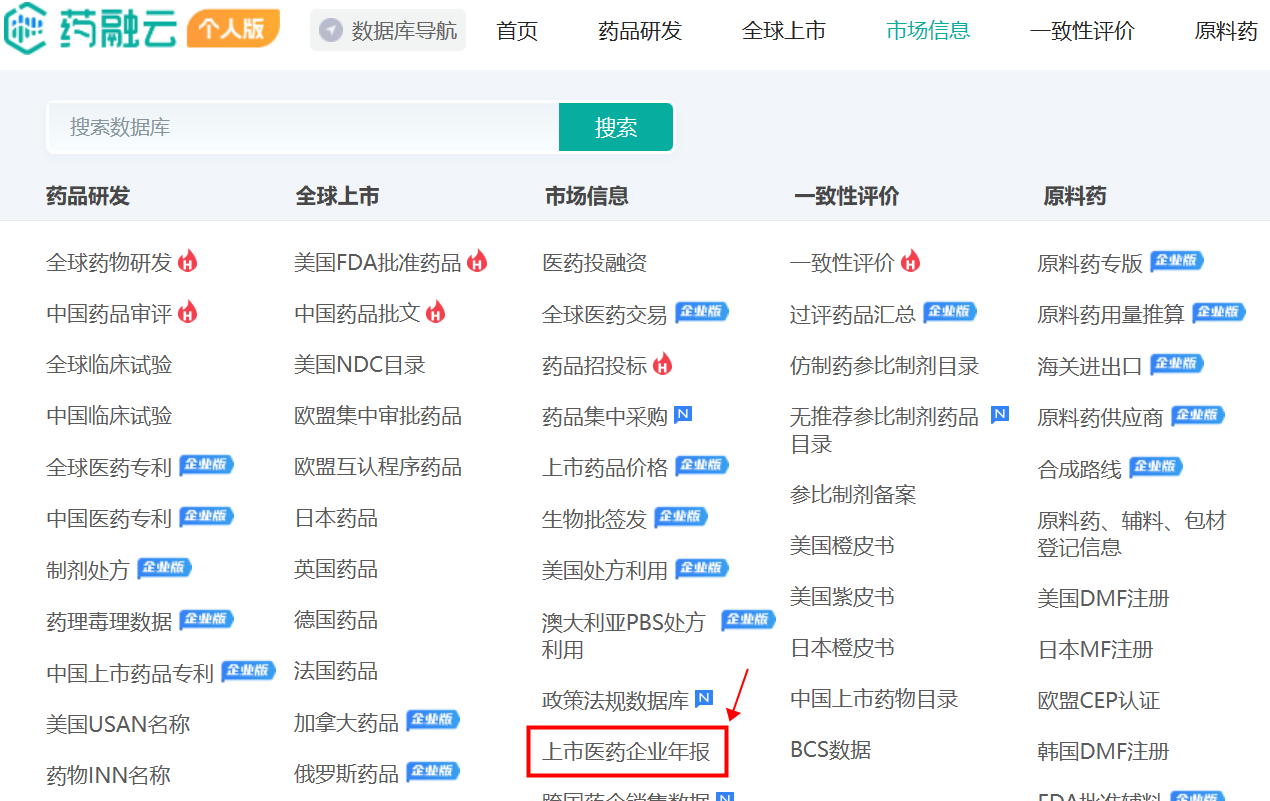The image size is (1270, 801).
Task: Click hot flame icon beside 药品招投标
Action: pos(662,365)
